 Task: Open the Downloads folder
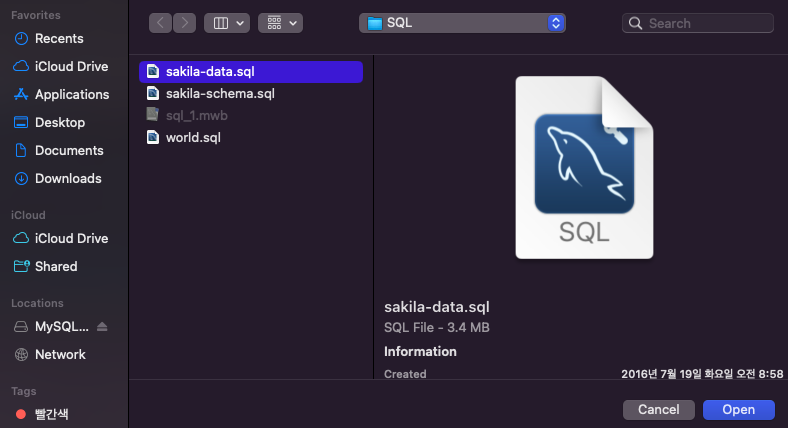(x=68, y=178)
